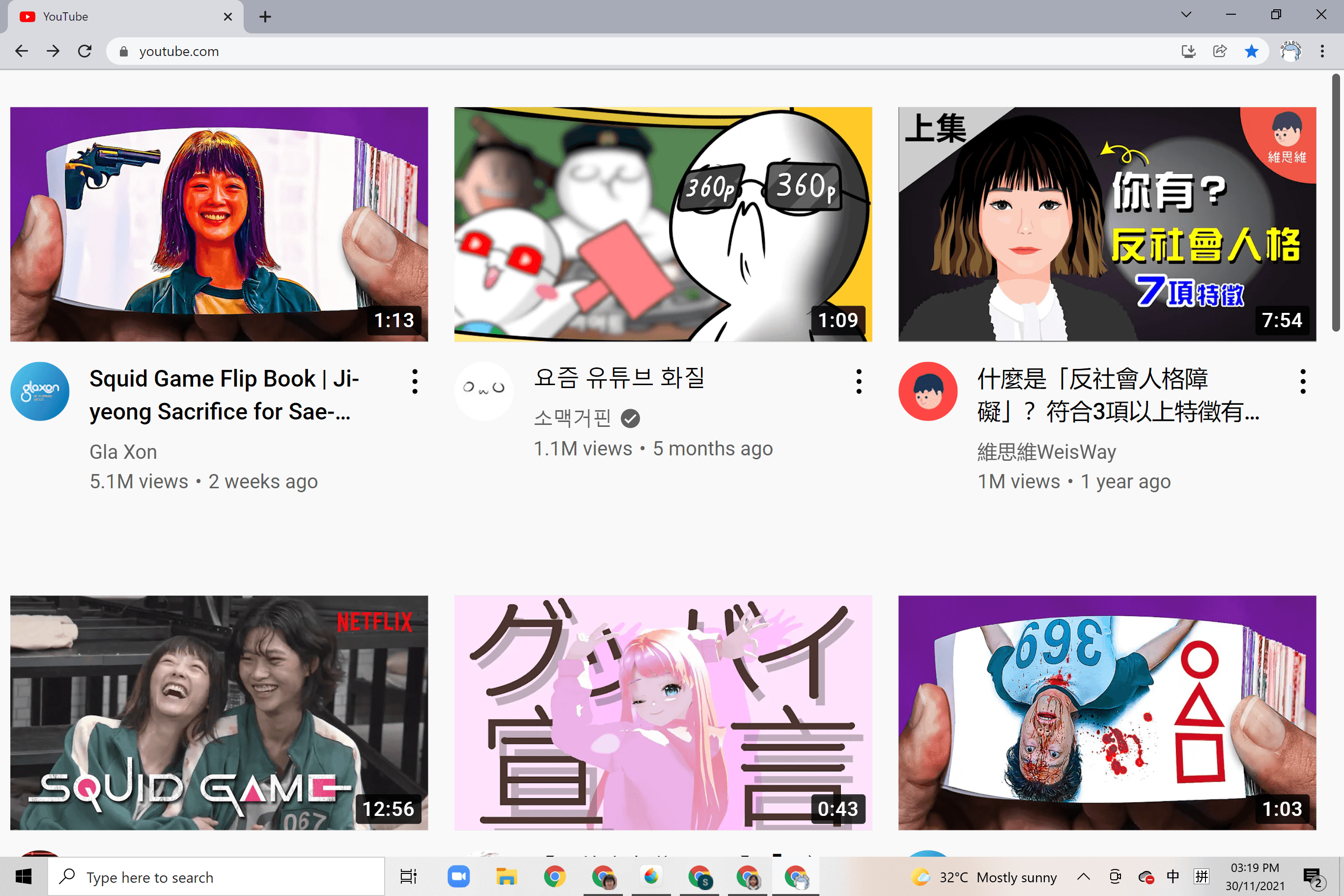Screen dimensions: 1344x896
Task: Click the WeisWay red channel avatar
Action: [x=927, y=392]
